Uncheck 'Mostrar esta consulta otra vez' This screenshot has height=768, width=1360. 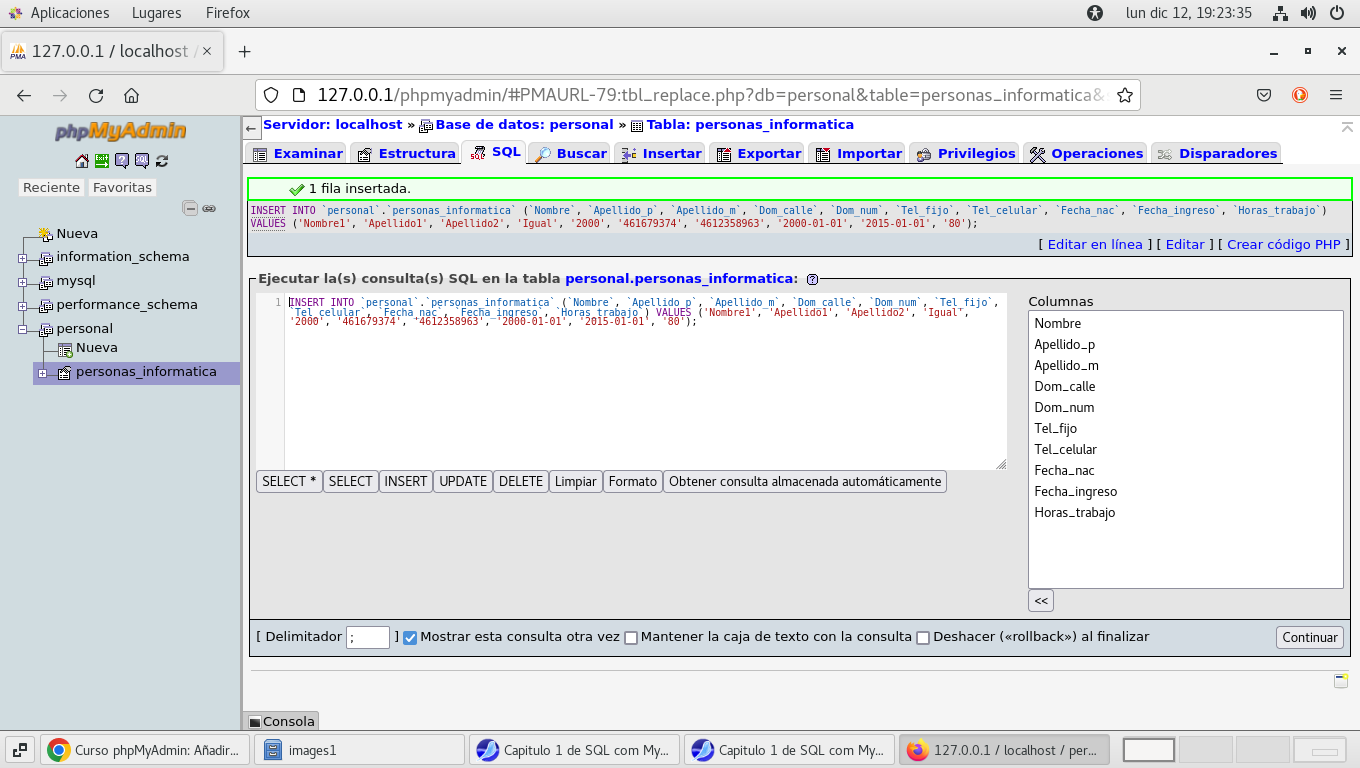click(x=410, y=638)
